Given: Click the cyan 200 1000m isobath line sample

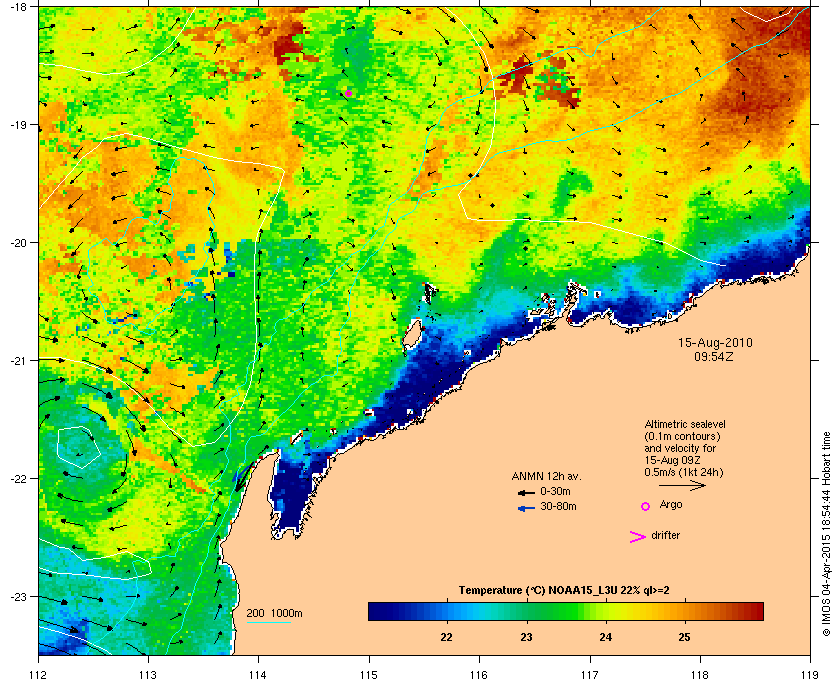Looking at the screenshot, I should point(269,623).
